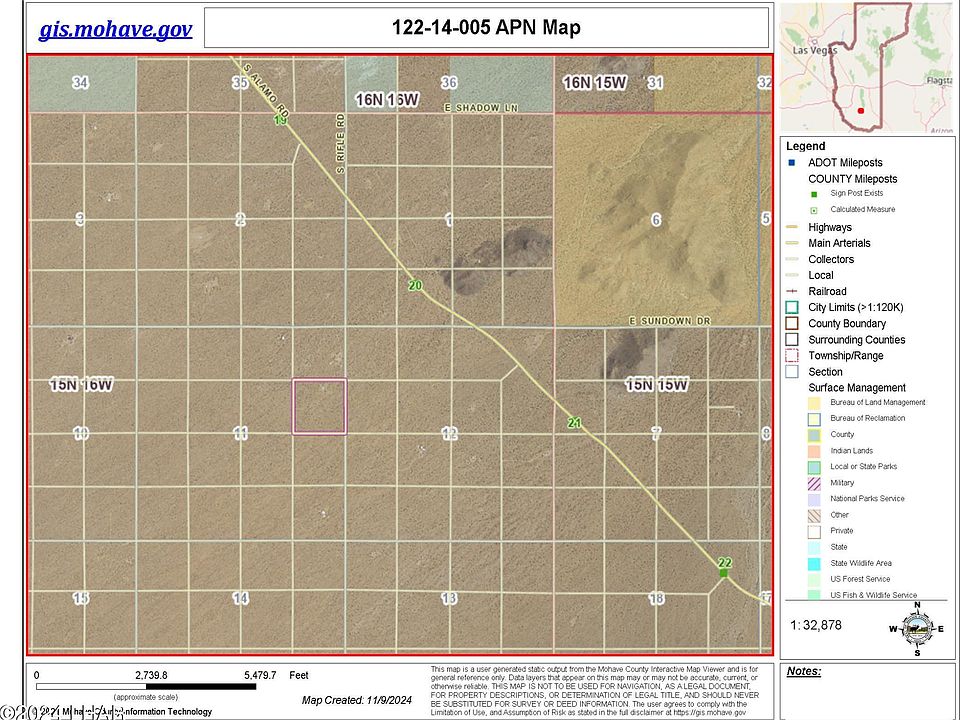Click the locator overview map thumbnail
This screenshot has width=960, height=720.
(x=868, y=68)
